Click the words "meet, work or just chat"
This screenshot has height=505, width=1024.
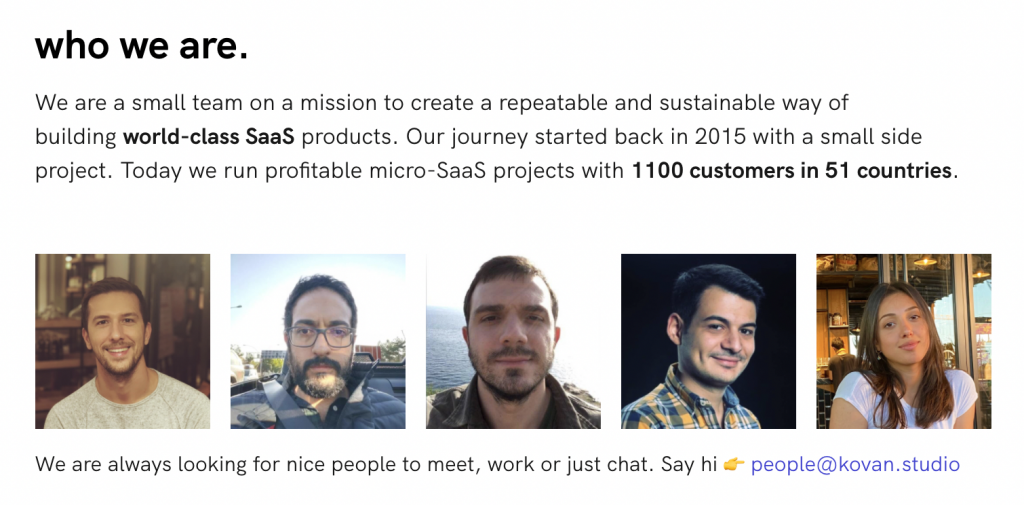[539, 465]
